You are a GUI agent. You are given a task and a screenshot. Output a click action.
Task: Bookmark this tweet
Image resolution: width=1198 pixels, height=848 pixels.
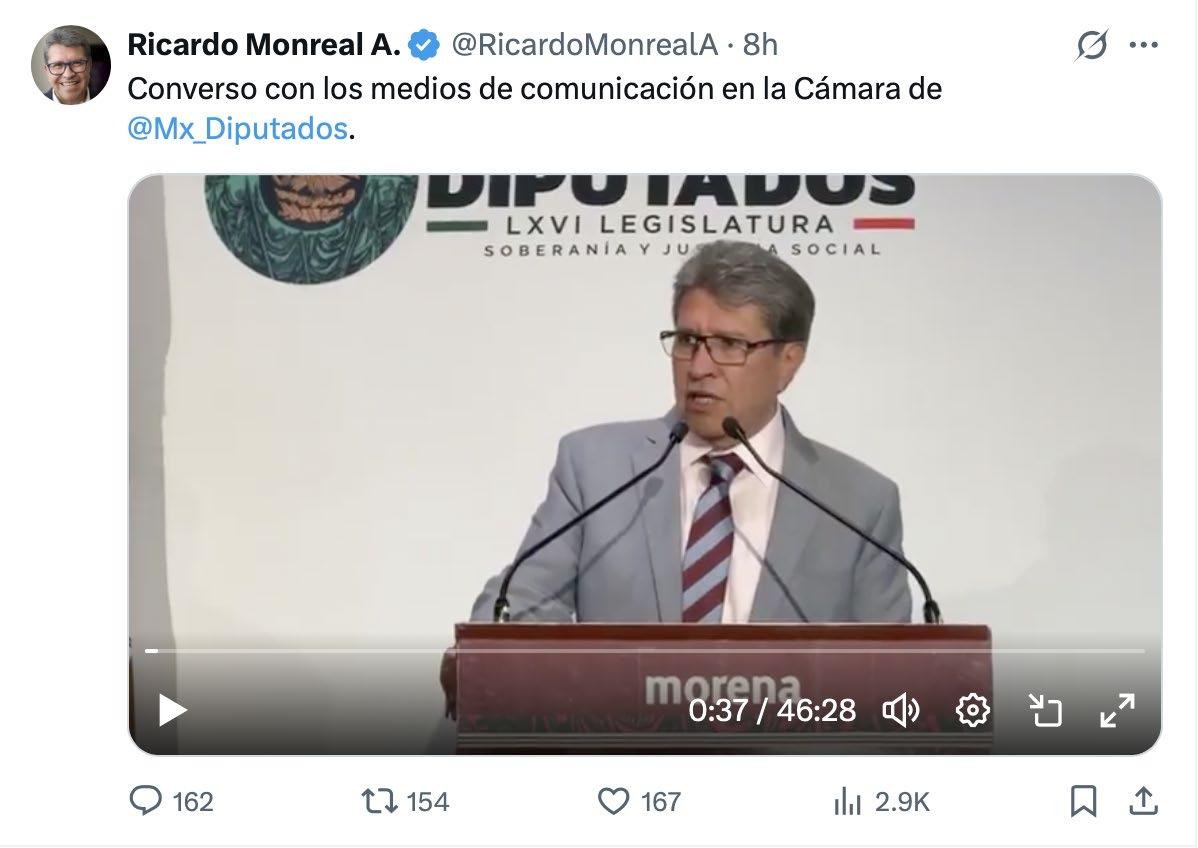(1083, 801)
